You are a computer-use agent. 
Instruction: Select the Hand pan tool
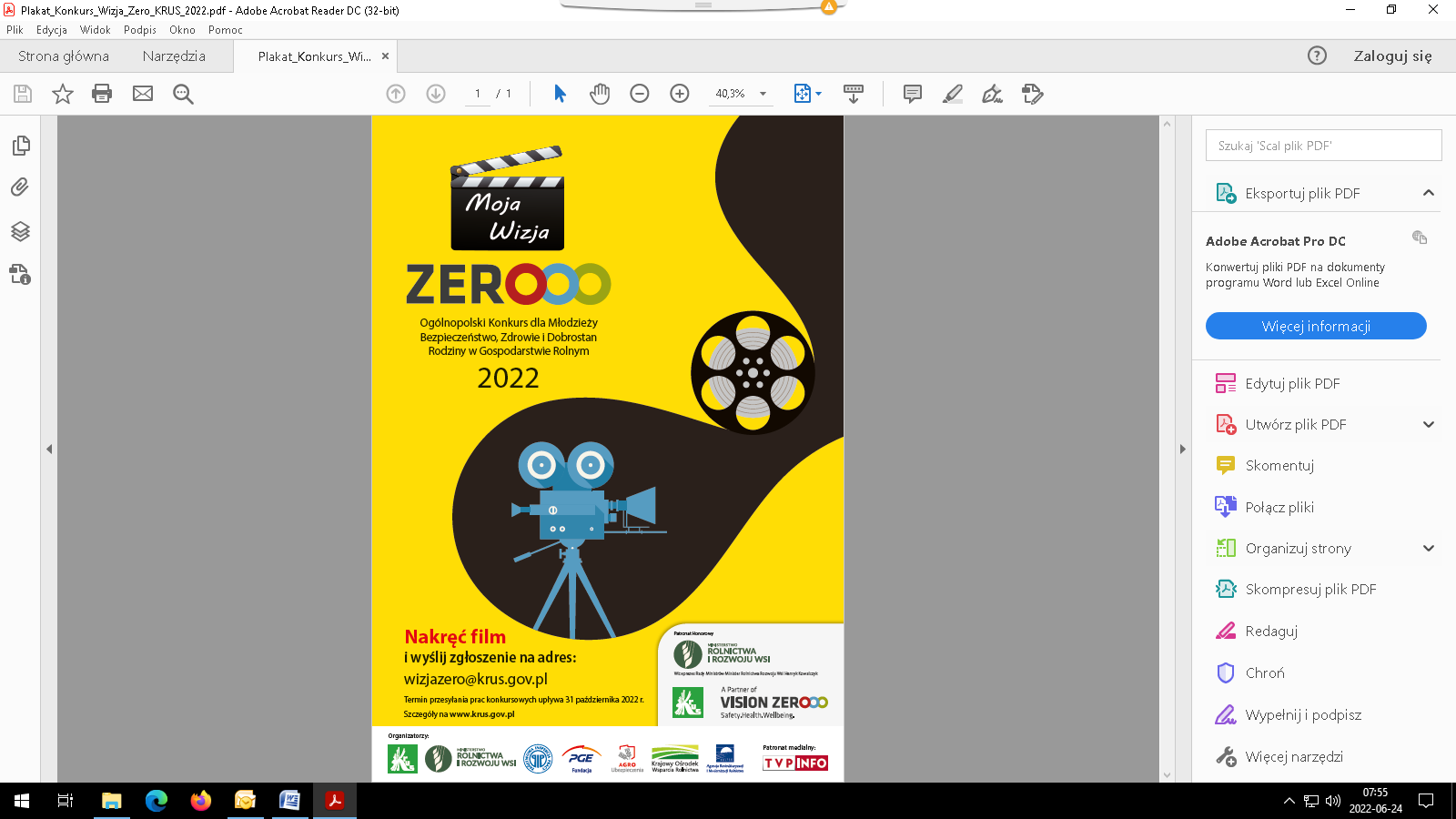pos(600,94)
